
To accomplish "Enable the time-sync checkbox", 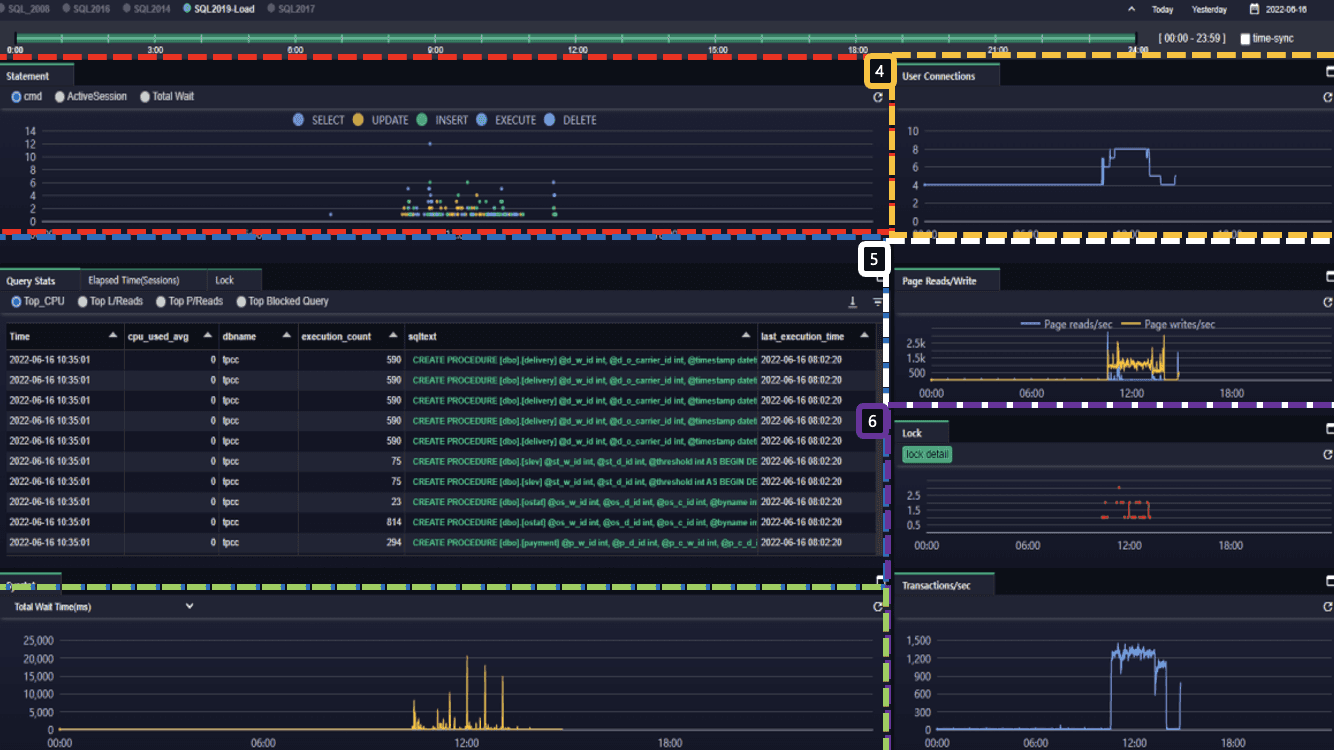I will [1245, 39].
